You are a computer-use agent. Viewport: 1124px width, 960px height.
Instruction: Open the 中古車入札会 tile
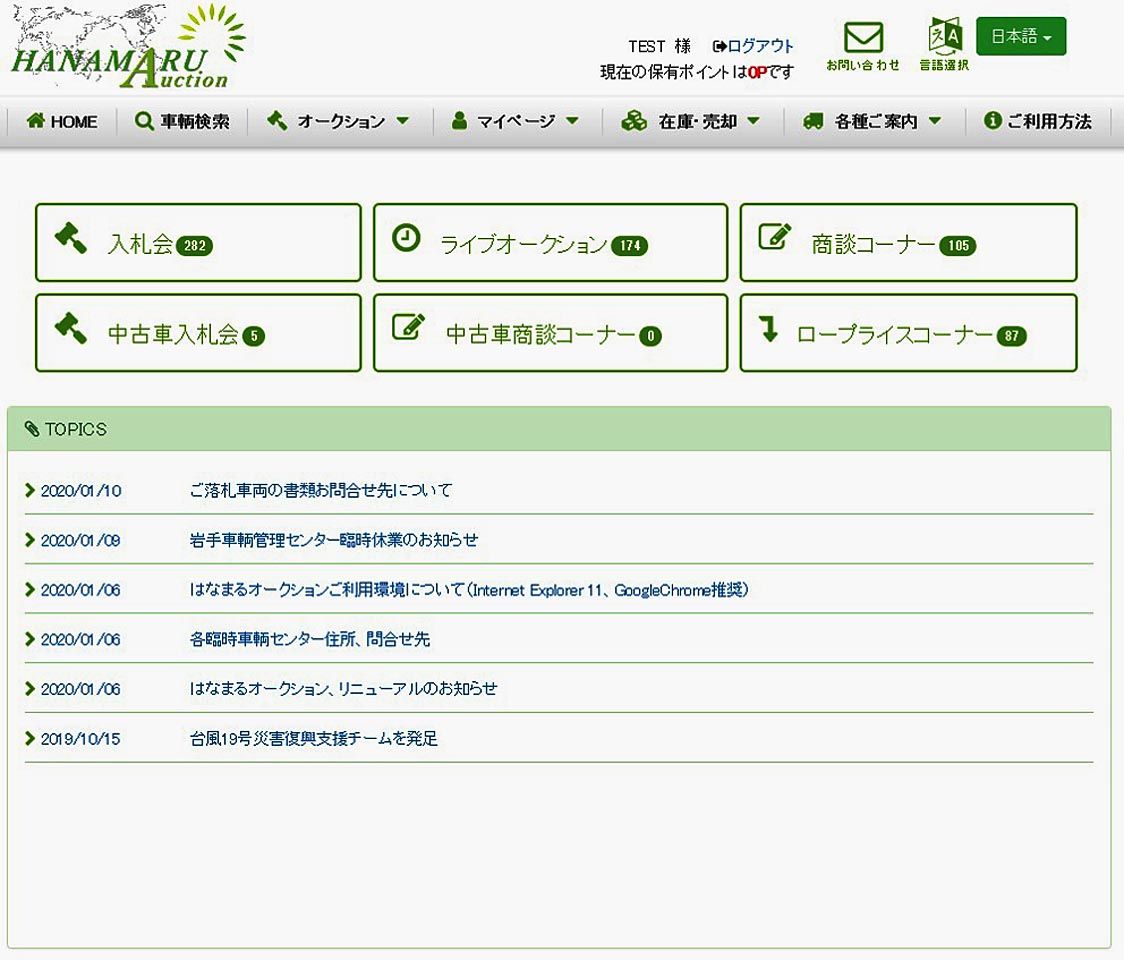[x=198, y=333]
